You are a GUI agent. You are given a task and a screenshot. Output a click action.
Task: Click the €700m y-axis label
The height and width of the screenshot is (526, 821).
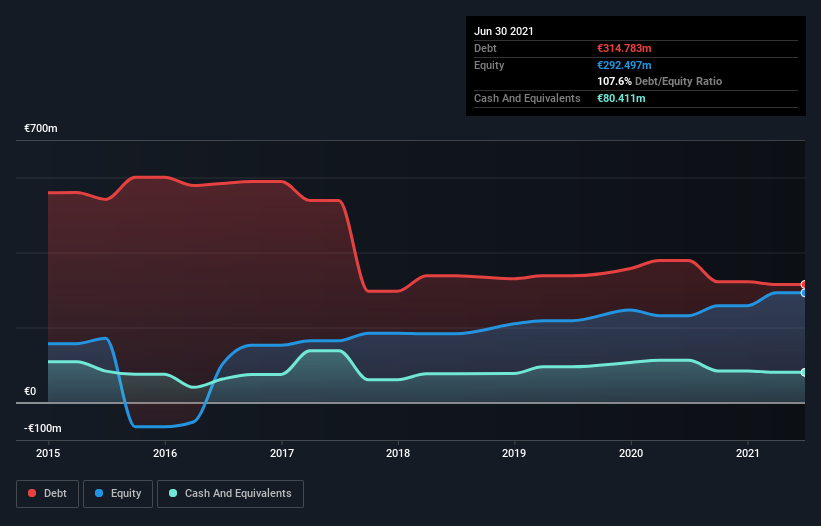point(41,128)
